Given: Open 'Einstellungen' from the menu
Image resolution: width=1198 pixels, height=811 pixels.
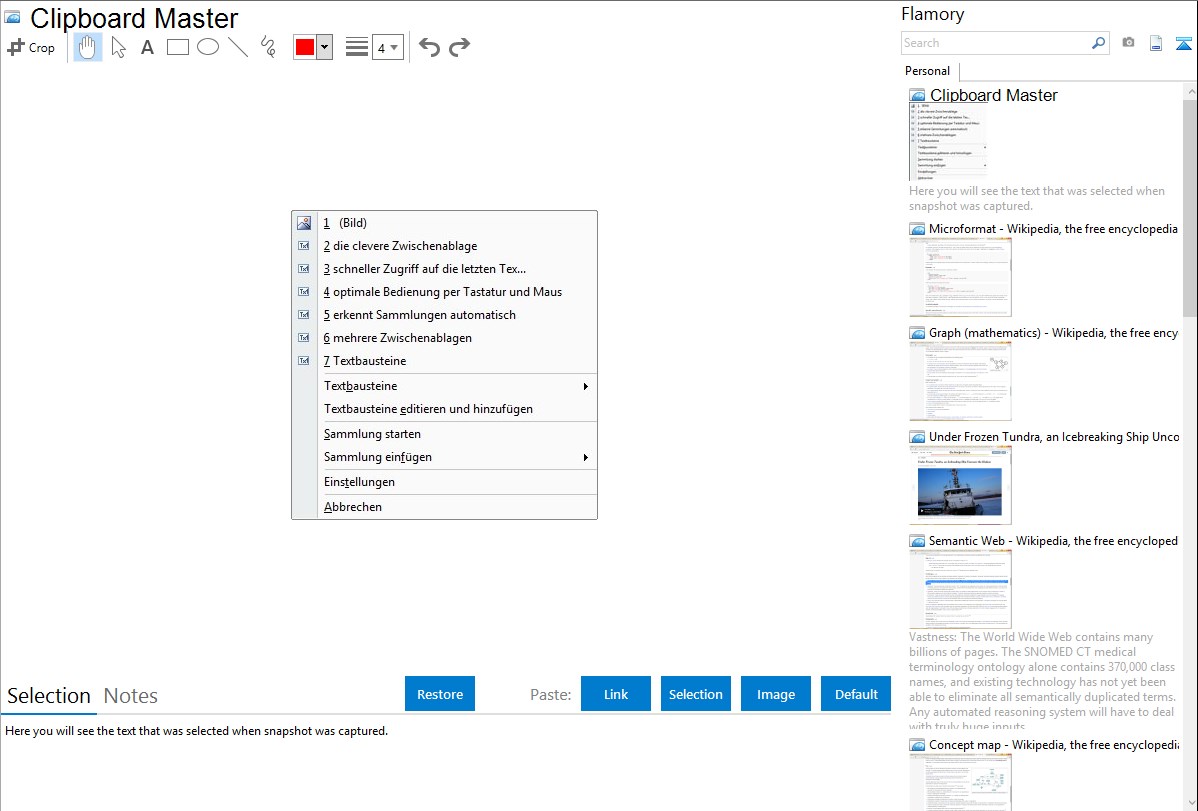Looking at the screenshot, I should pos(445,482).
